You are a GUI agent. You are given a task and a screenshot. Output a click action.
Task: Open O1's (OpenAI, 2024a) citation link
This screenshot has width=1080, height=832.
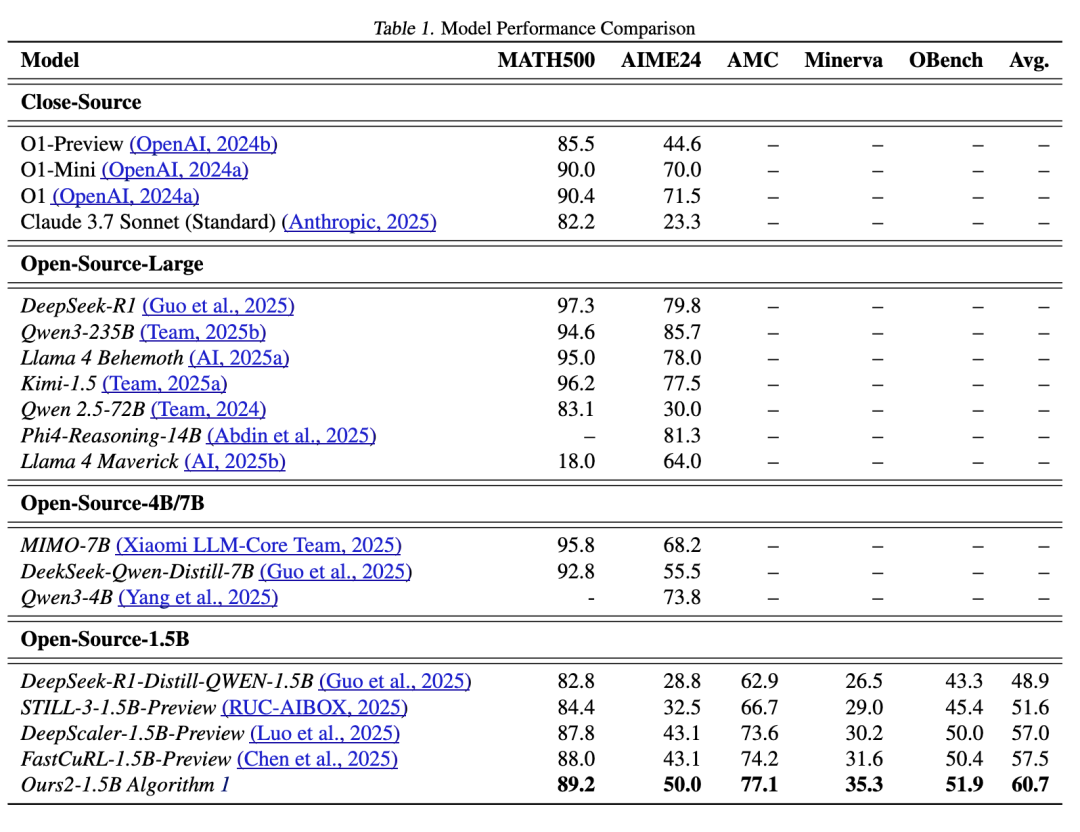click(125, 196)
